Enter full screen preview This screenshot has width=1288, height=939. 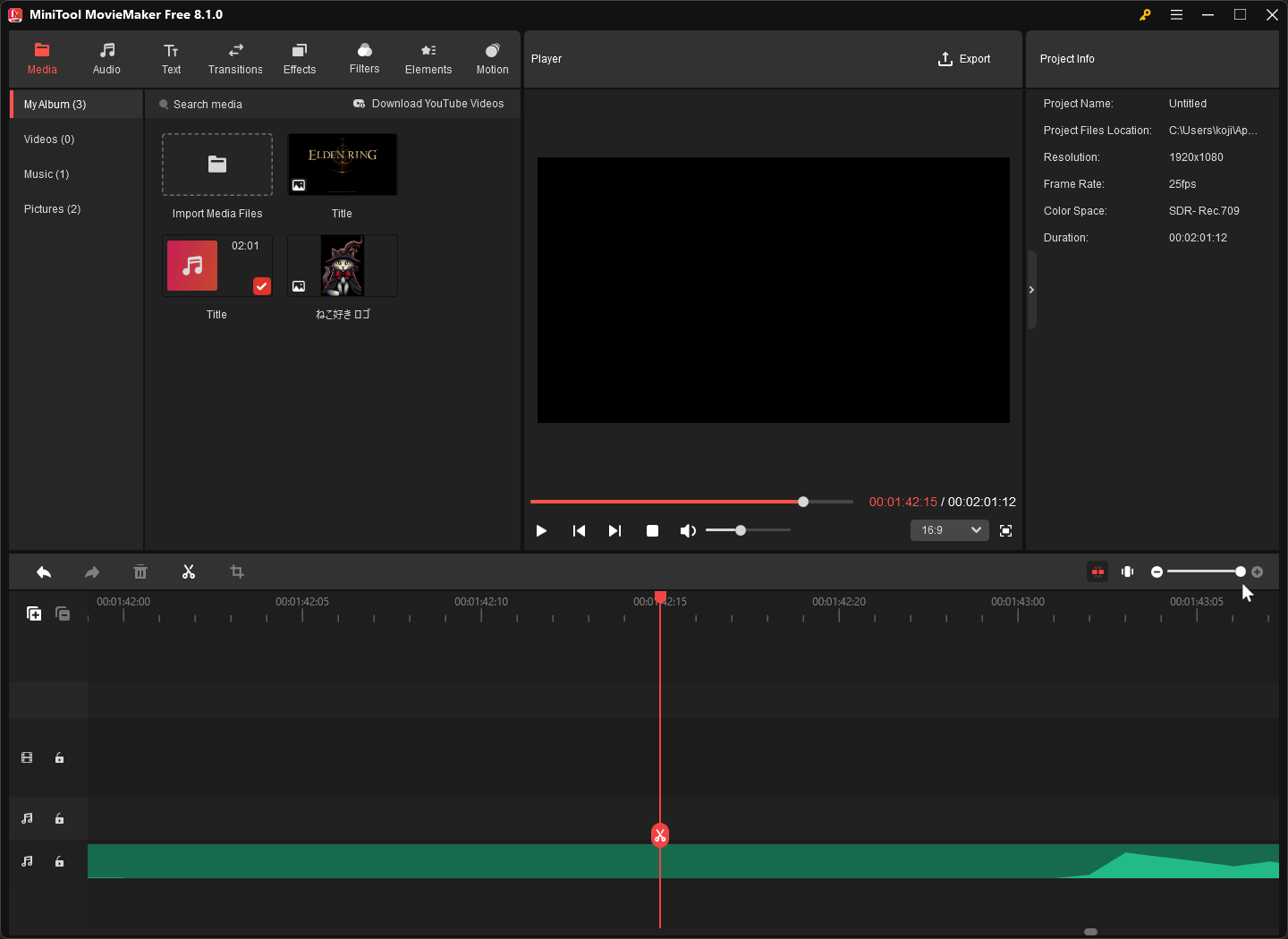[x=1005, y=531]
